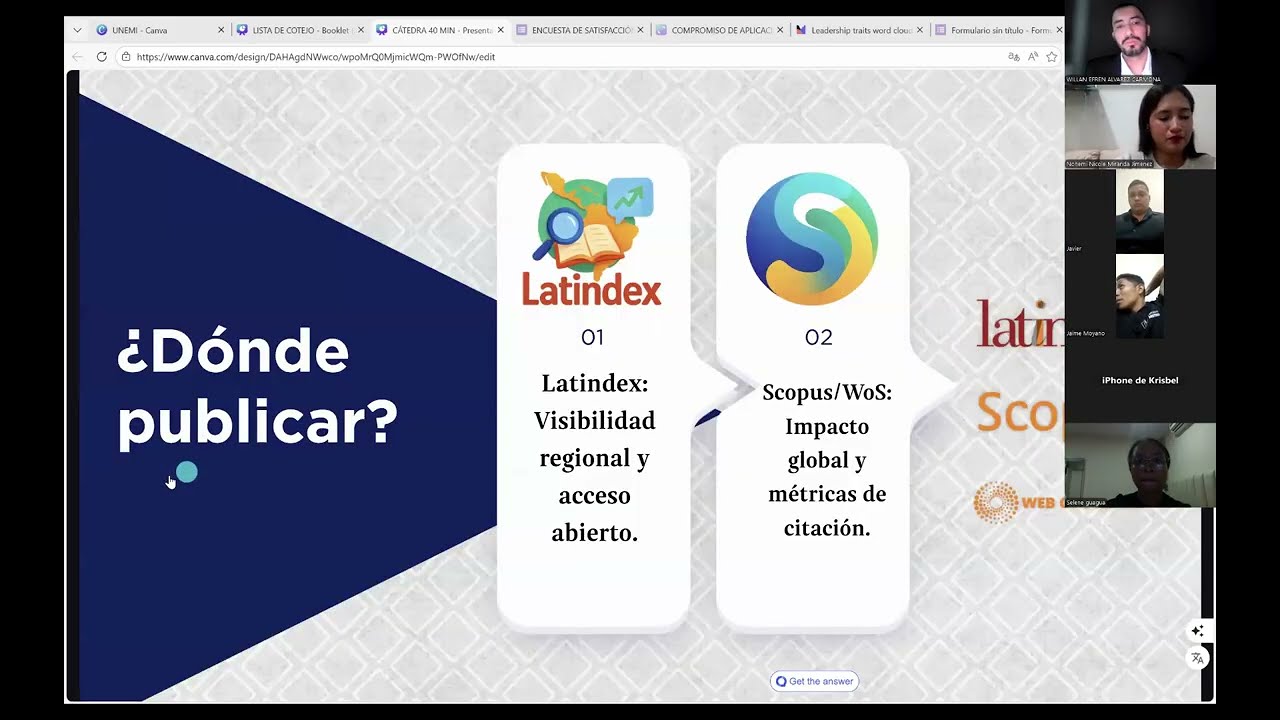The image size is (1280, 720).
Task: Click the translate overlay icon at bottom right
Action: [x=1197, y=658]
